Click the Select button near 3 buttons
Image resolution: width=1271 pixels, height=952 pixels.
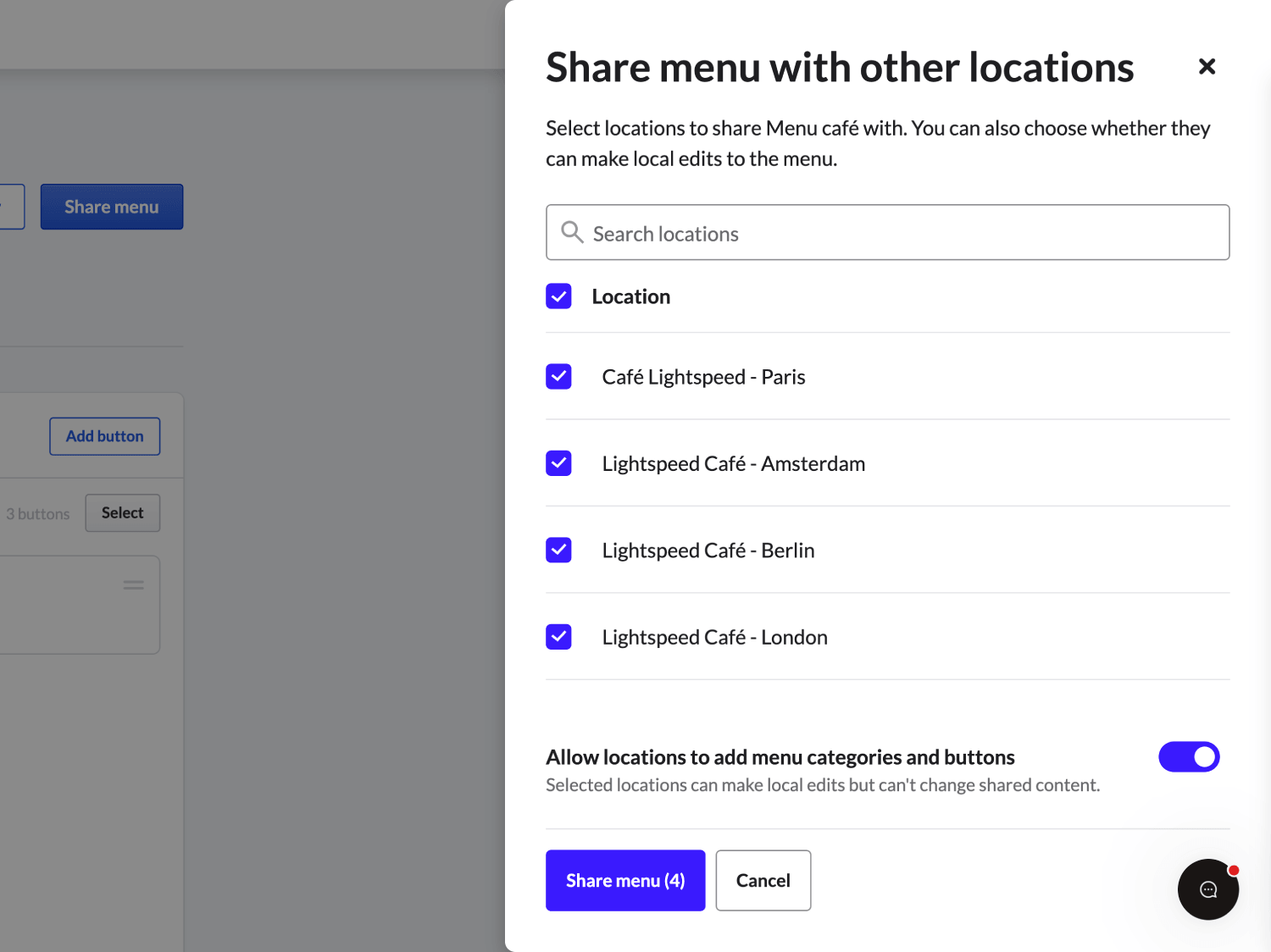tap(123, 512)
